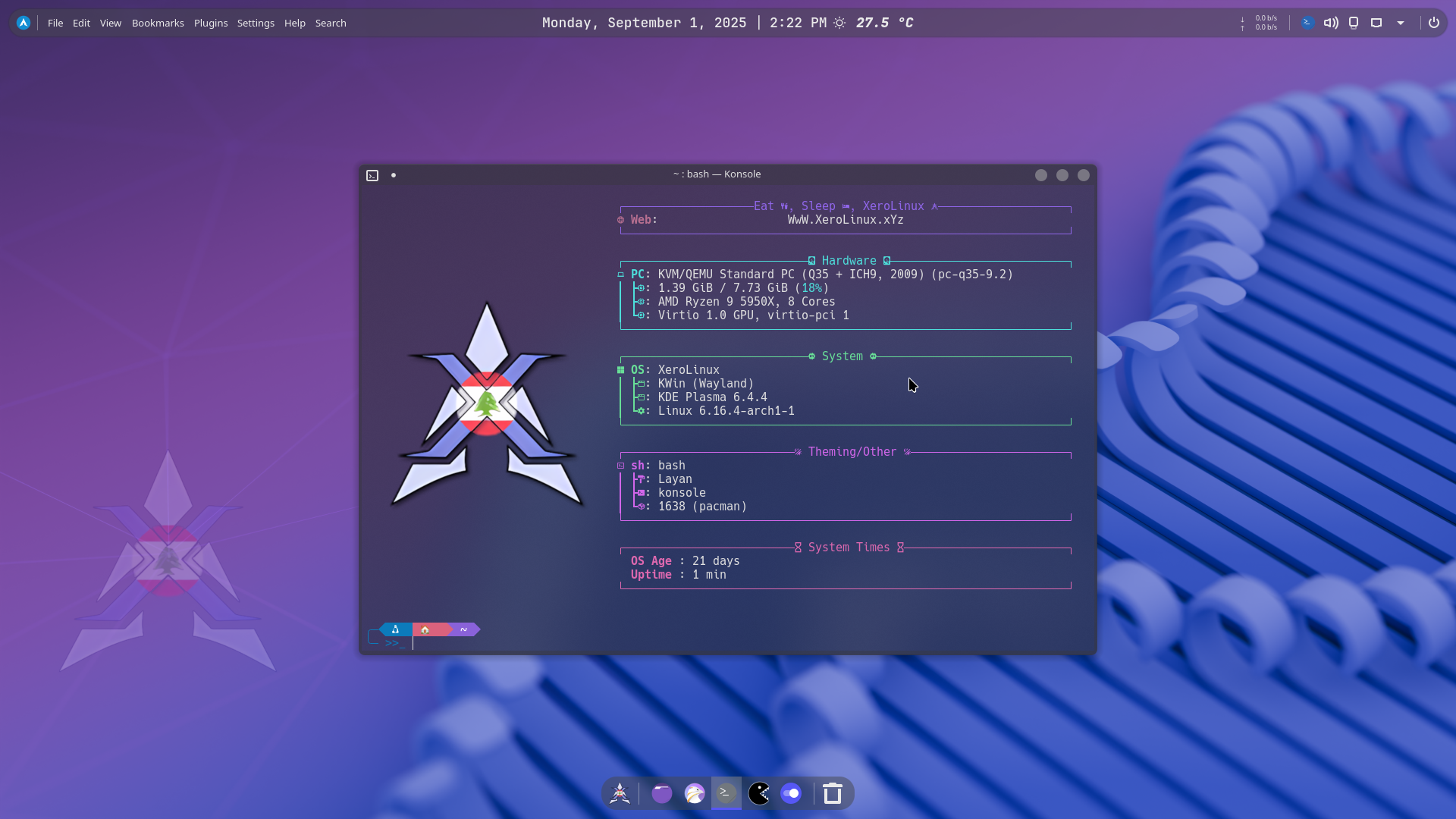Viewport: 1456px width, 819px height.
Task: Open the Bookmarks menu
Action: coord(158,23)
